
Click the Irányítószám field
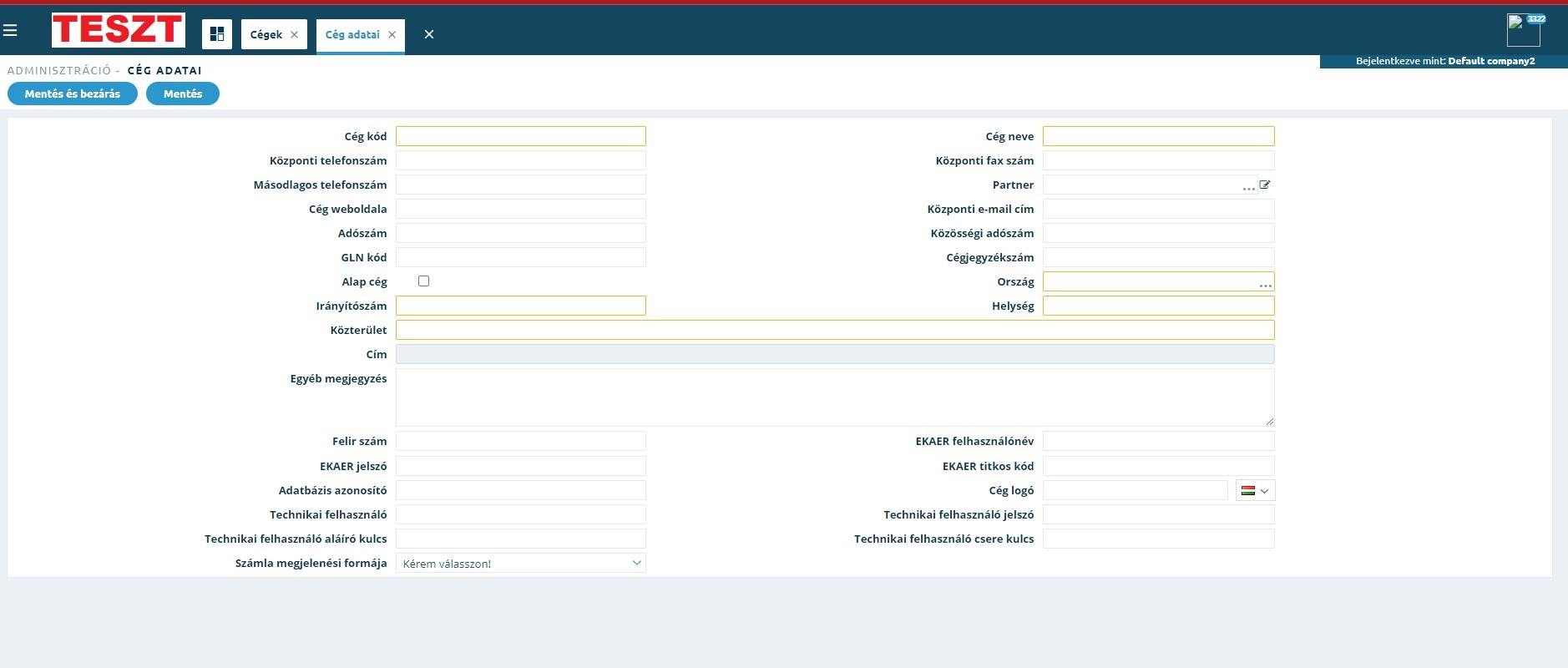tap(521, 306)
